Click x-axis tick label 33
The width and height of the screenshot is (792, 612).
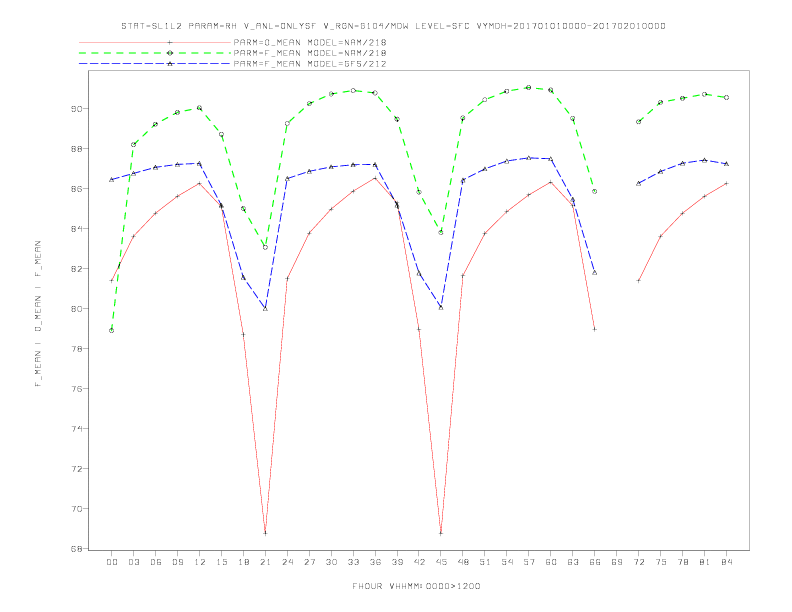[x=353, y=562]
